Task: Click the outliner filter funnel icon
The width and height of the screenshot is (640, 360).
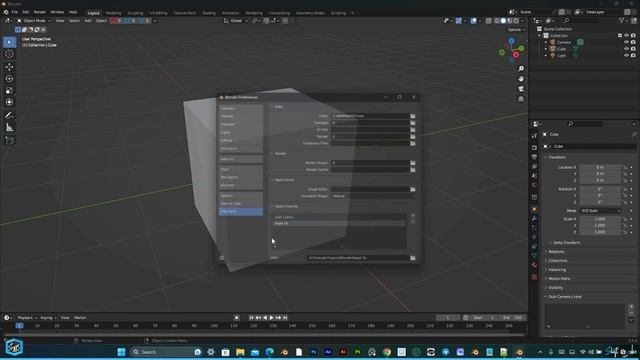Action: [622, 20]
